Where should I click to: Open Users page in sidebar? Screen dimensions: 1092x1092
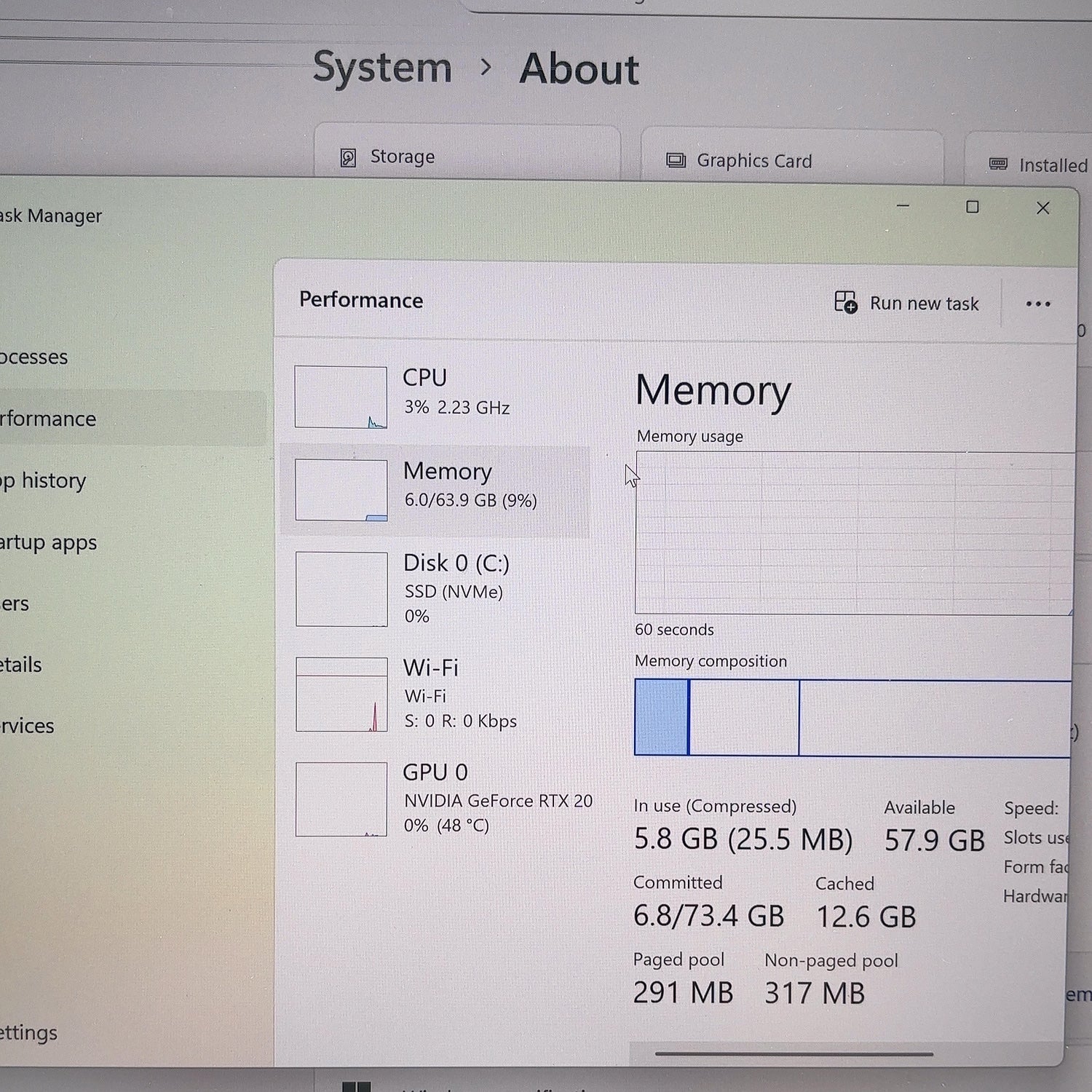15,604
